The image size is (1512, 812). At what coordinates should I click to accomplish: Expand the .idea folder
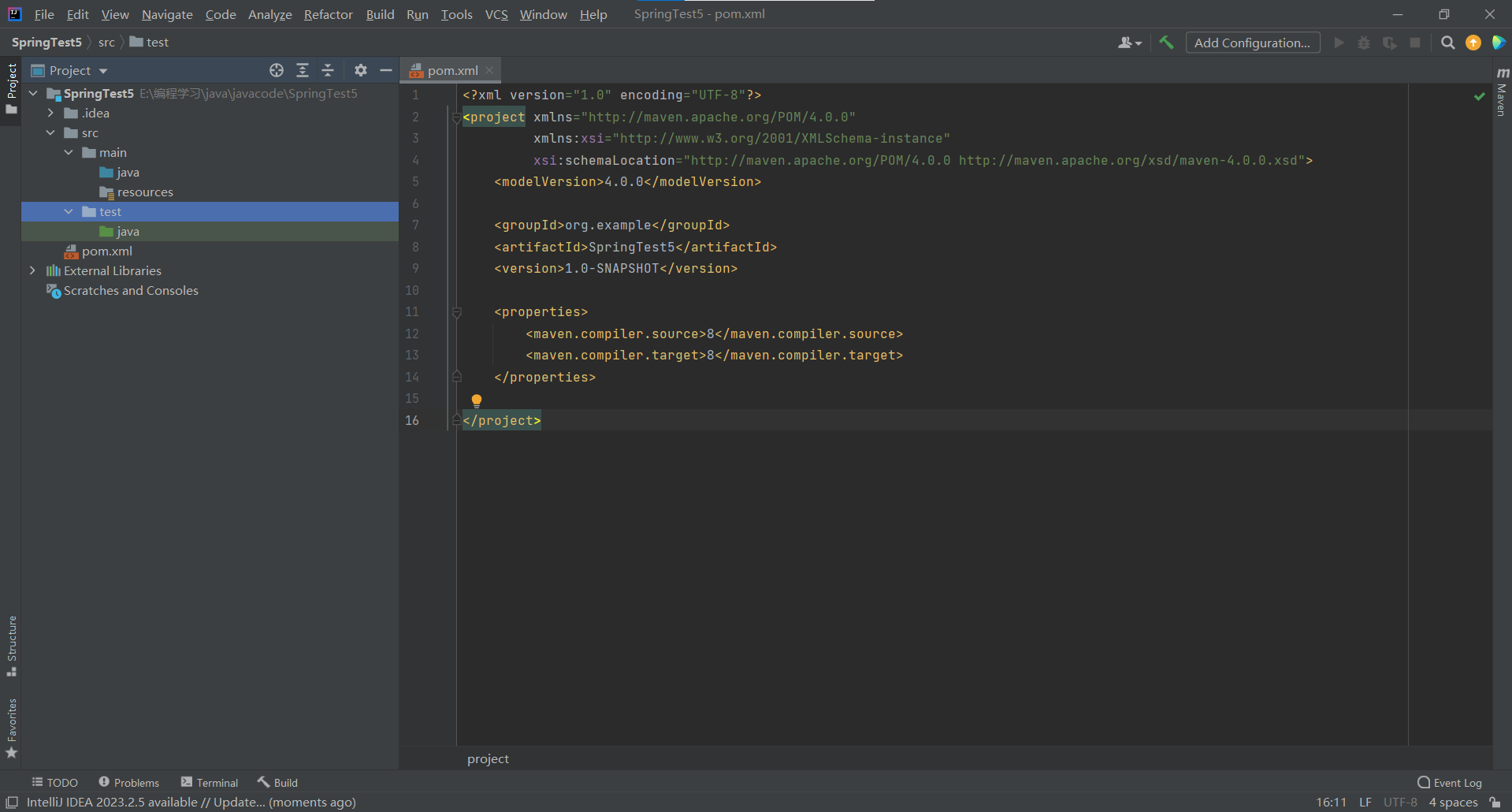tap(50, 113)
